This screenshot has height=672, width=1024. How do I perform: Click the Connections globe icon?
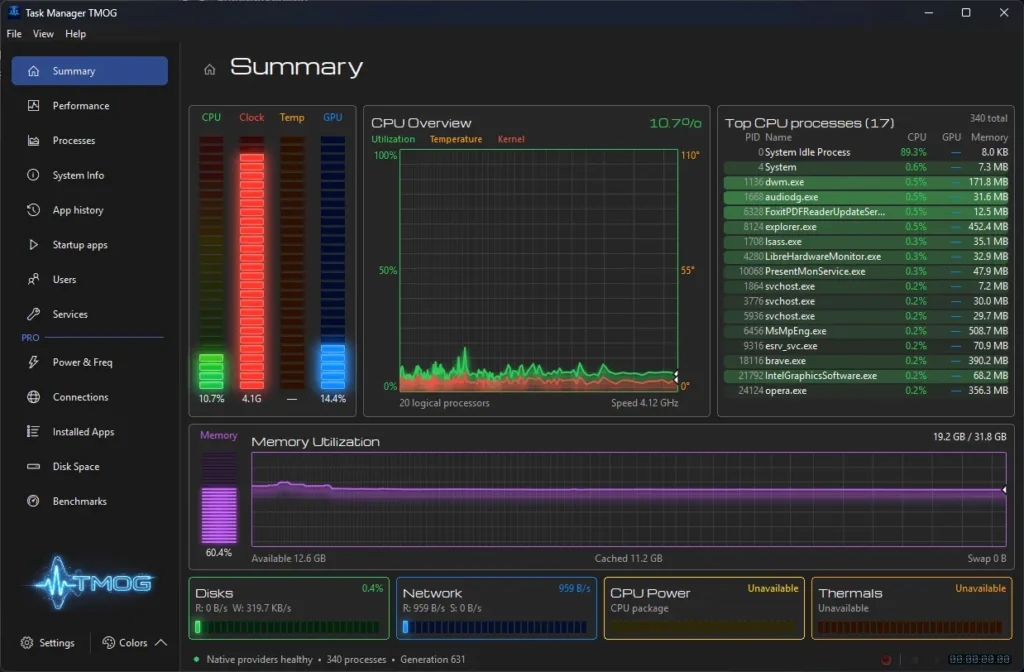[33, 397]
